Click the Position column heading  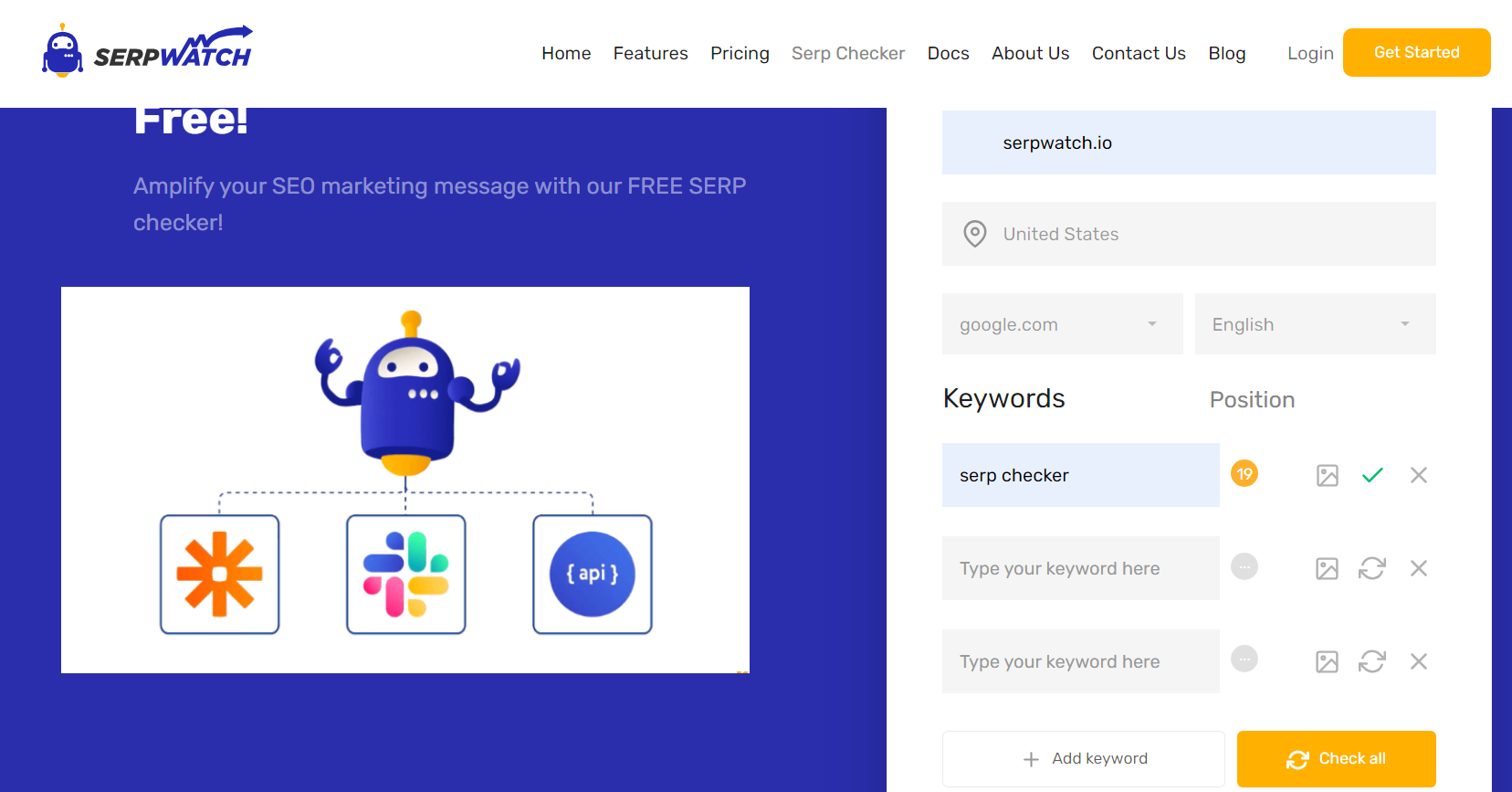[1253, 400]
